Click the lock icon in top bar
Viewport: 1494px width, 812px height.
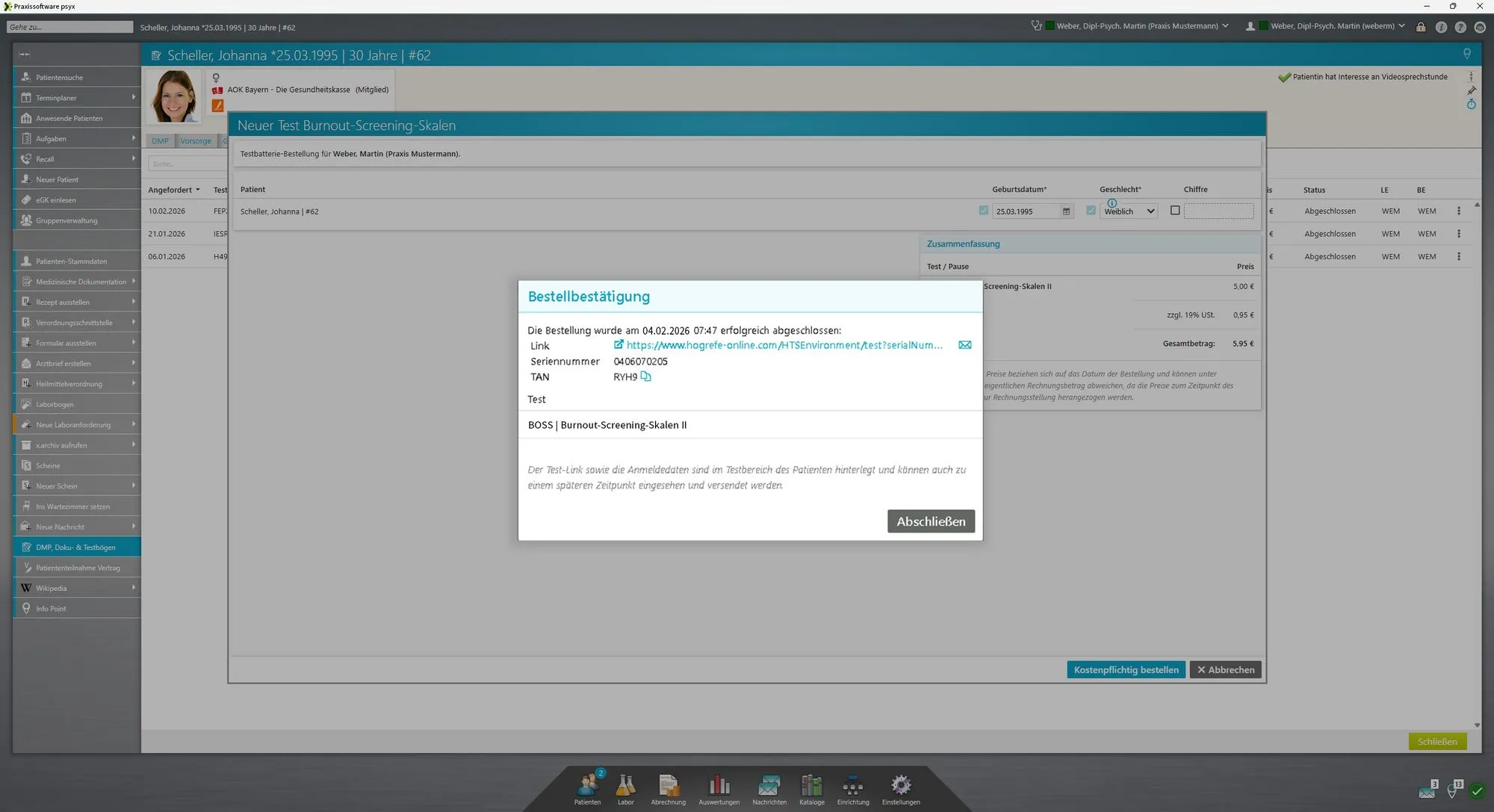pos(1420,27)
